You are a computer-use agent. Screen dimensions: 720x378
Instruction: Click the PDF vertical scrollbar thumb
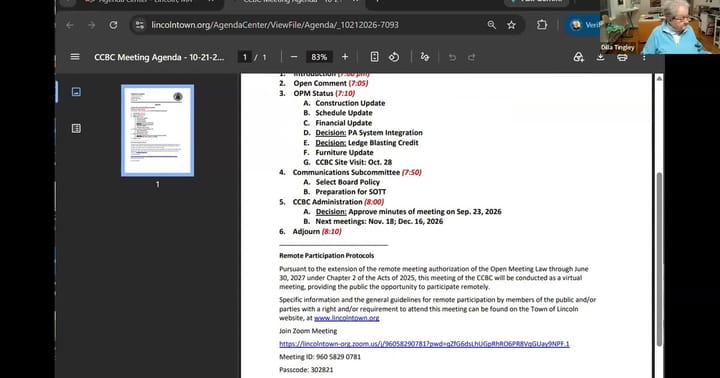tap(659, 260)
